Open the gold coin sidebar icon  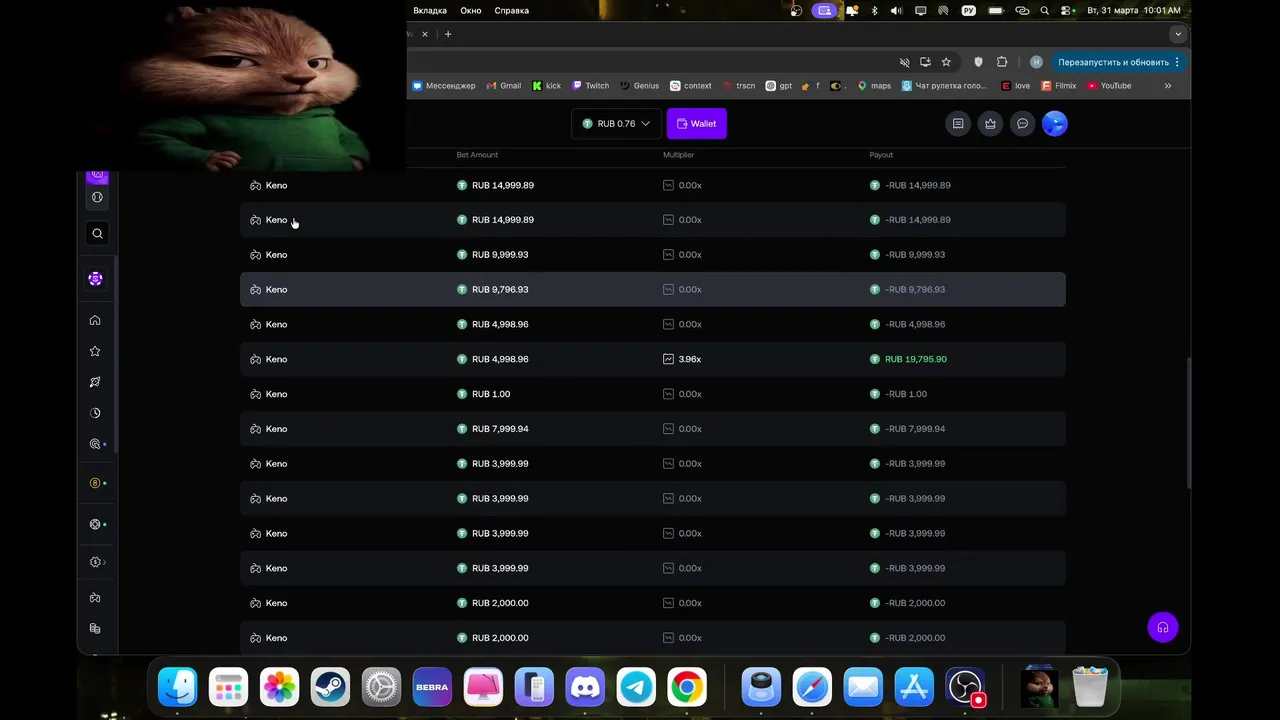pyautogui.click(x=97, y=483)
